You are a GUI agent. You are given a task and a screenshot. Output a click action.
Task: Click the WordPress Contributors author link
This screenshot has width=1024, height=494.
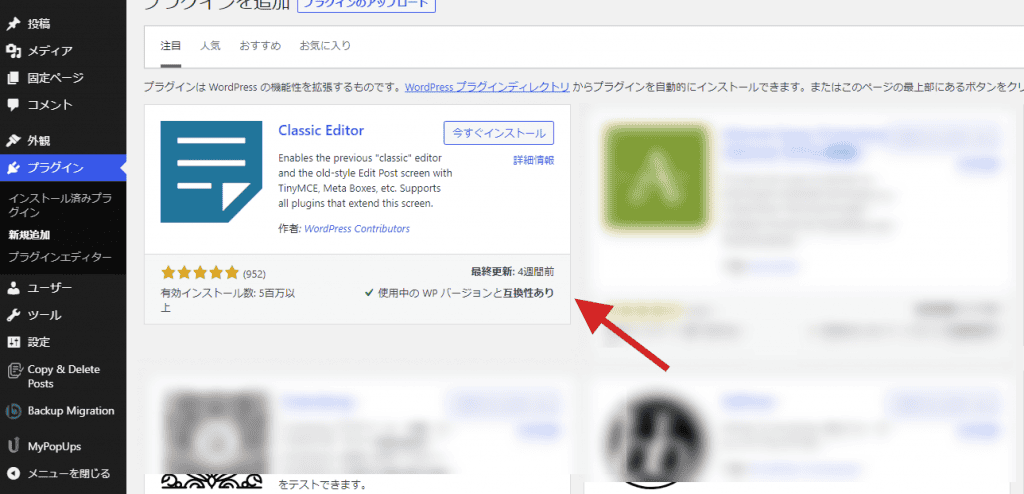click(357, 229)
